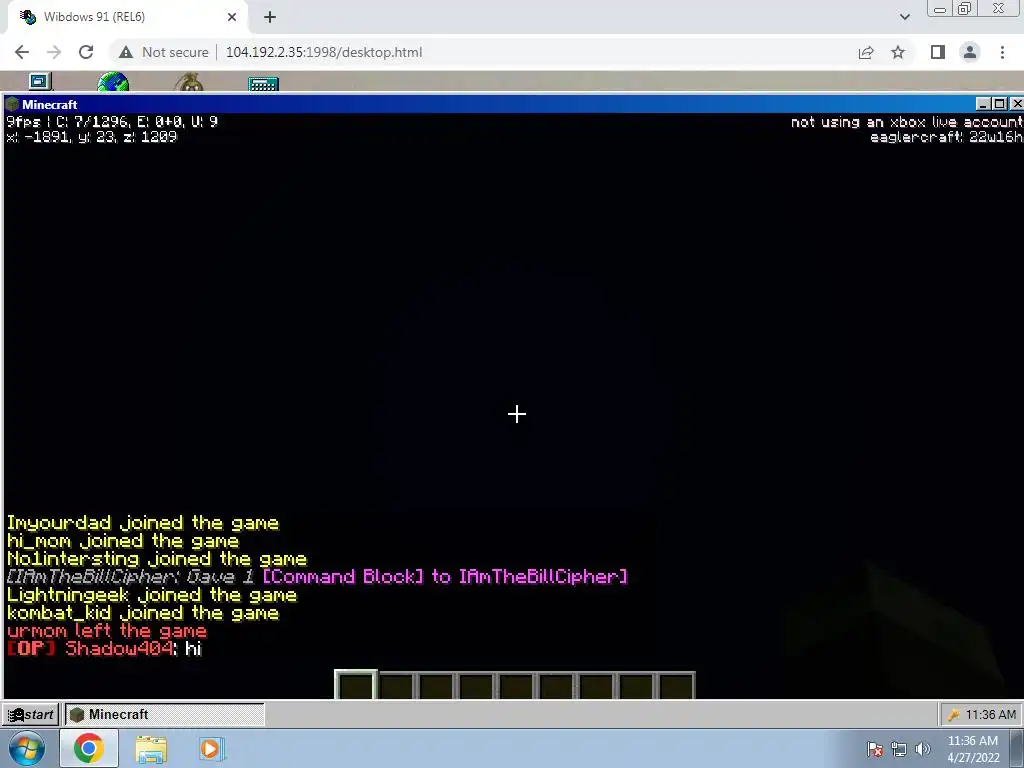Click 'not using an xbox live account' text
This screenshot has height=768, width=1024.
point(906,122)
